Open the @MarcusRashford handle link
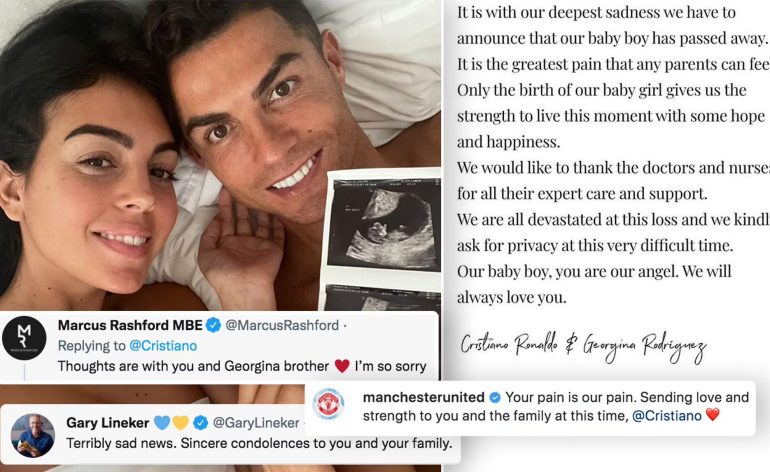The image size is (770, 472). coord(282,325)
